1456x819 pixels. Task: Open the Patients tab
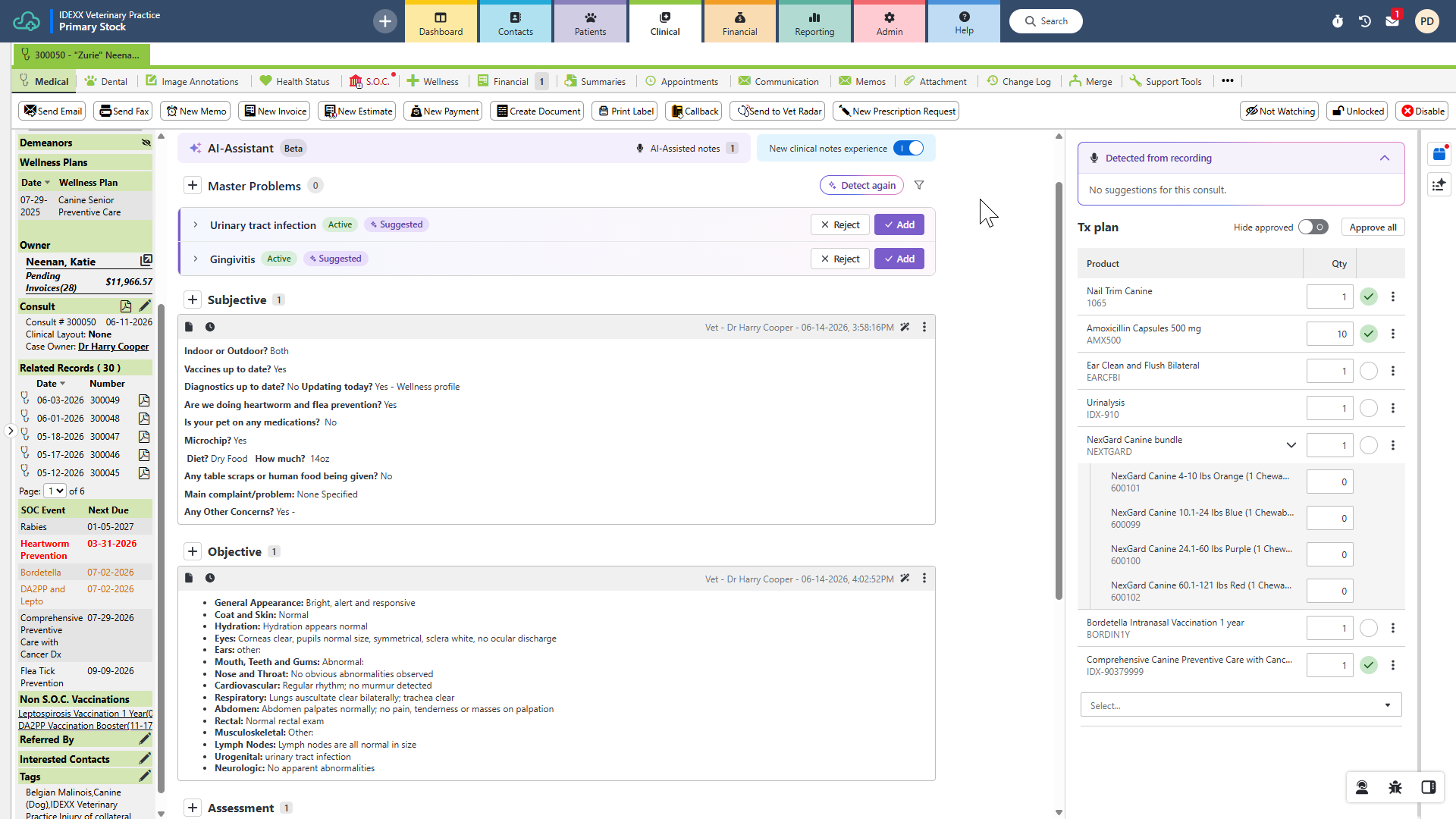591,21
